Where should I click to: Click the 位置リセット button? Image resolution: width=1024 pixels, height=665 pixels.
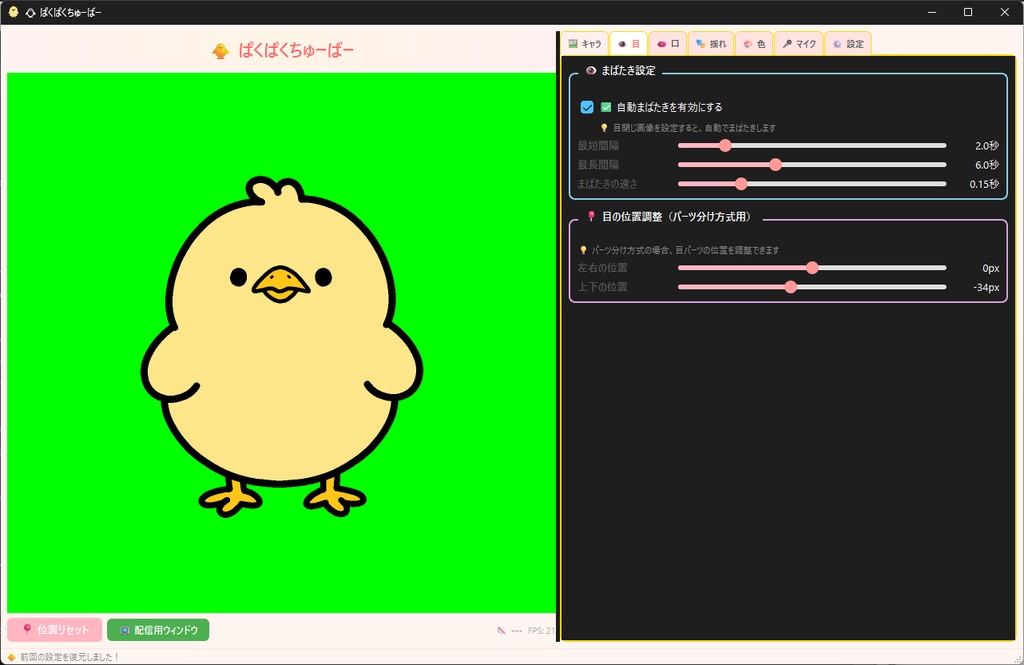click(x=55, y=630)
